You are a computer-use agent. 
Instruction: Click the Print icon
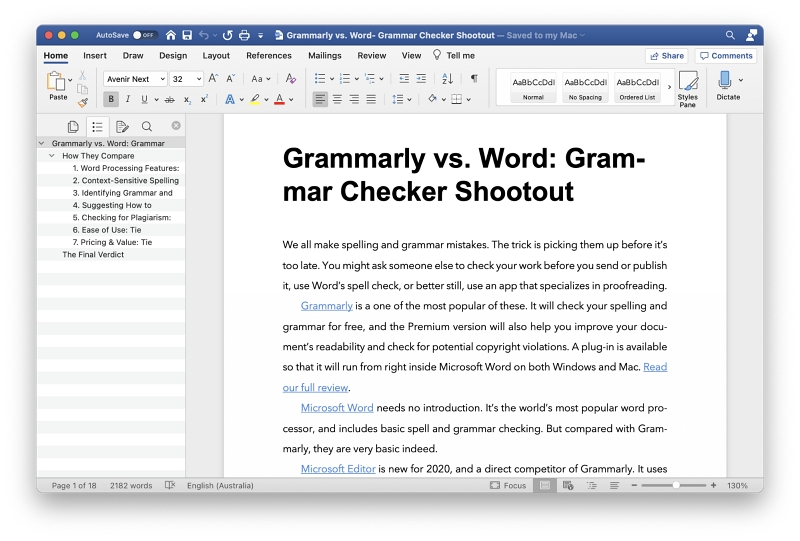[x=244, y=35]
